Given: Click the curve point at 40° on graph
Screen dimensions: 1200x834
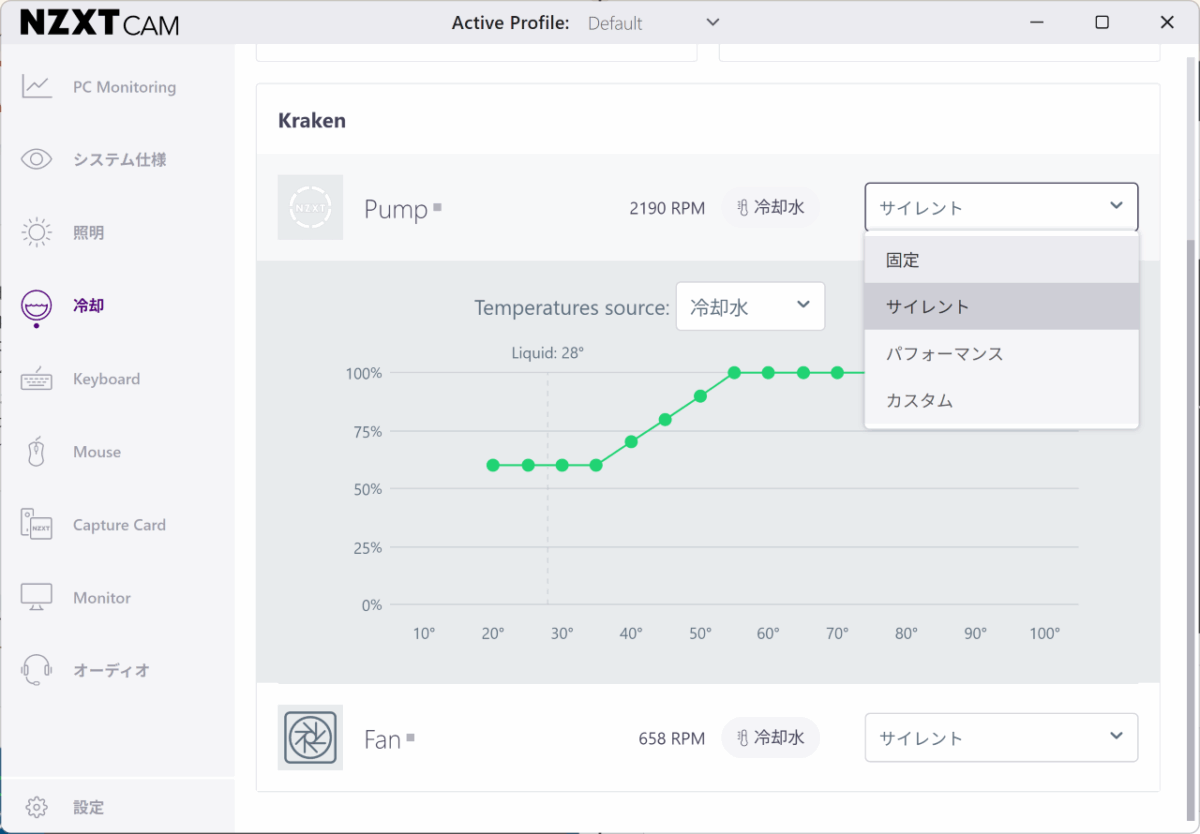Looking at the screenshot, I should [x=631, y=441].
